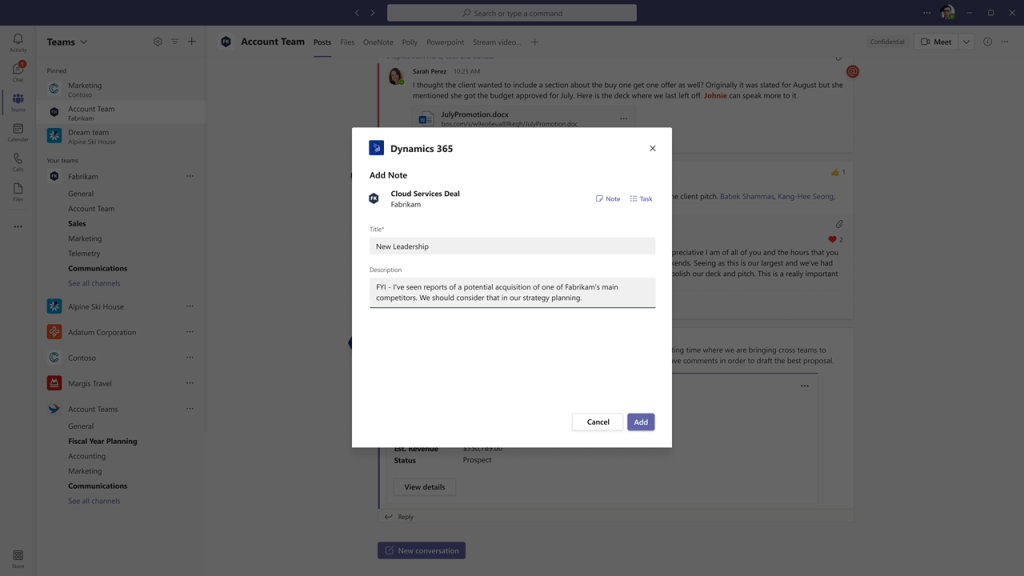Open the Meet options dropdown arrow
Screen dimensions: 1024x576
pos(966,42)
